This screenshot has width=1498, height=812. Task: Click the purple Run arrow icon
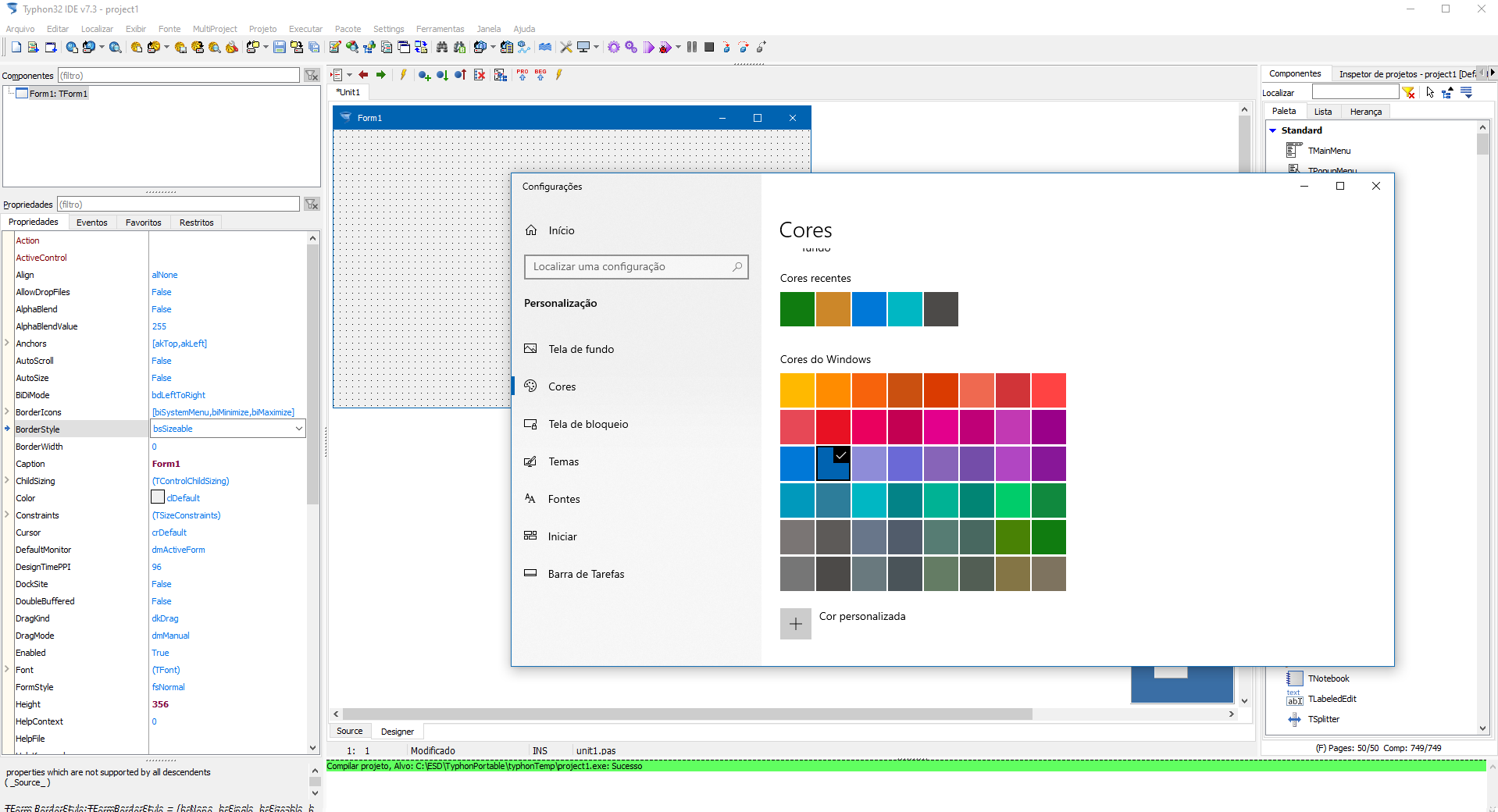coord(648,48)
